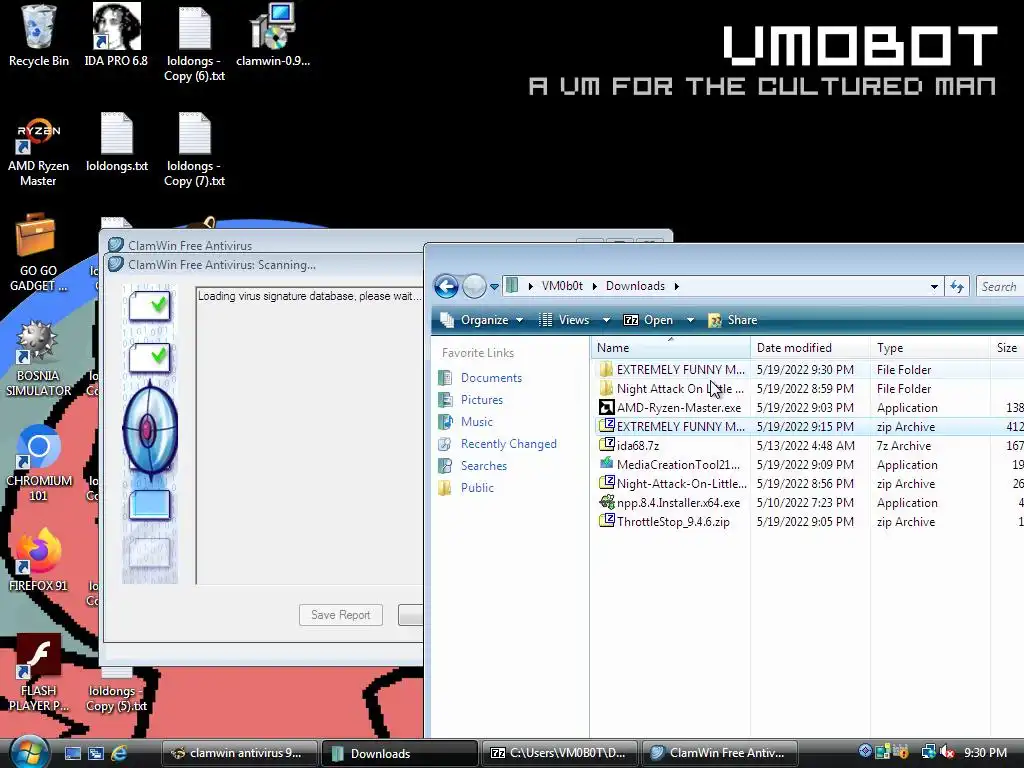Click the Explorer refresh button
Image resolution: width=1024 pixels, height=768 pixels.
tap(957, 286)
